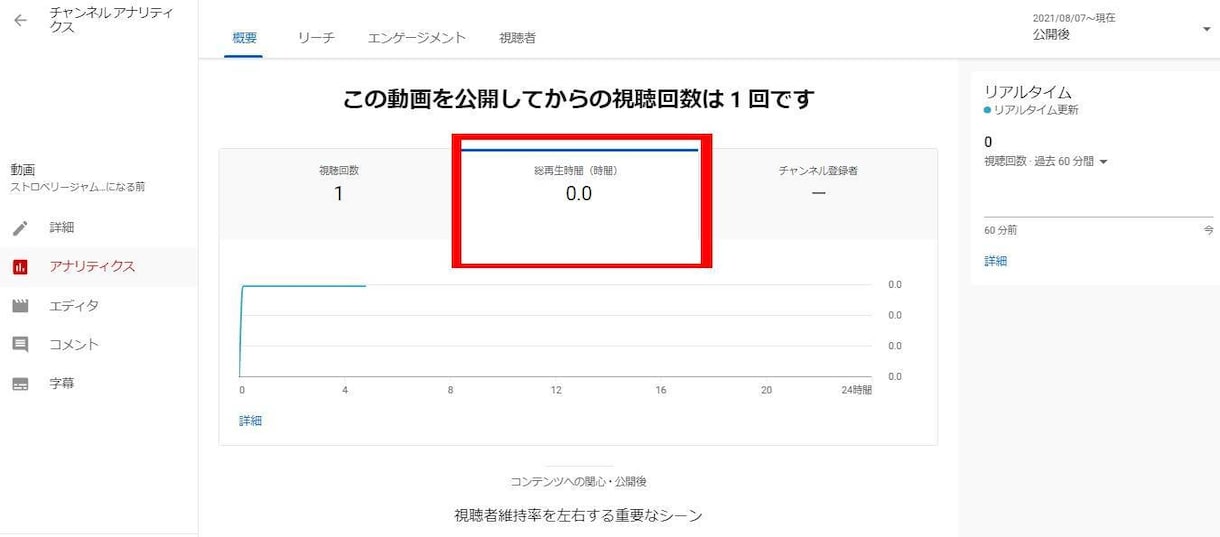This screenshot has height=537, width=1220.
Task: Open the 詳細 pencil icon in sidebar
Action: [20, 228]
